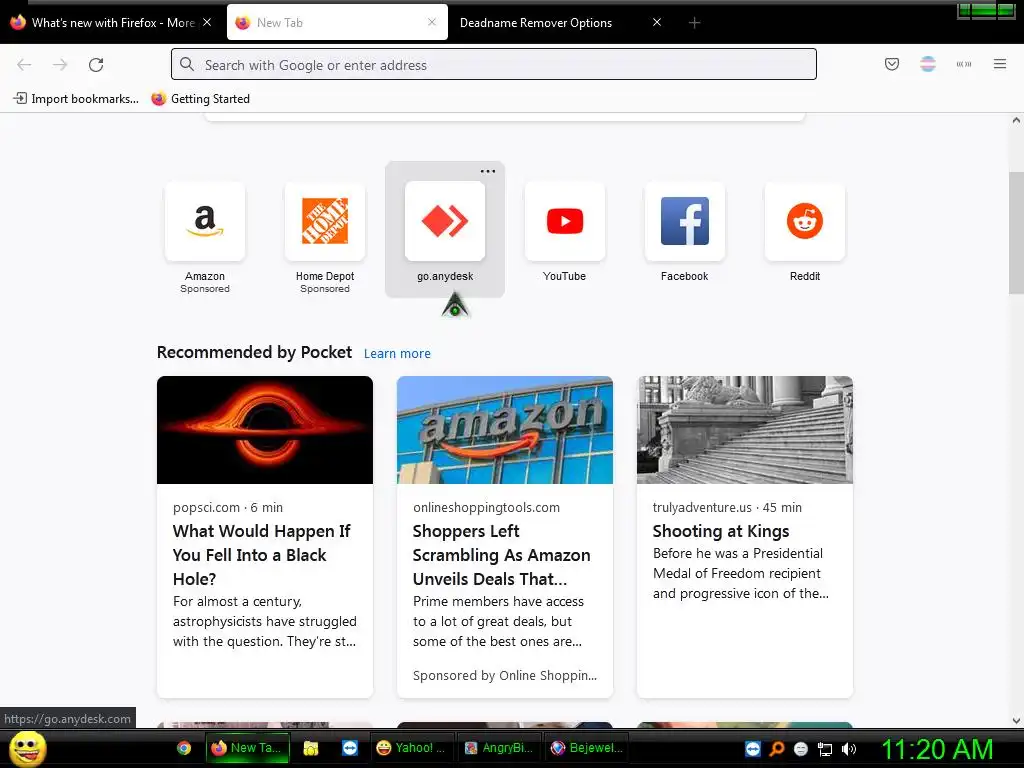Click the forward navigation arrow
This screenshot has height=768, width=1024.
[x=60, y=65]
